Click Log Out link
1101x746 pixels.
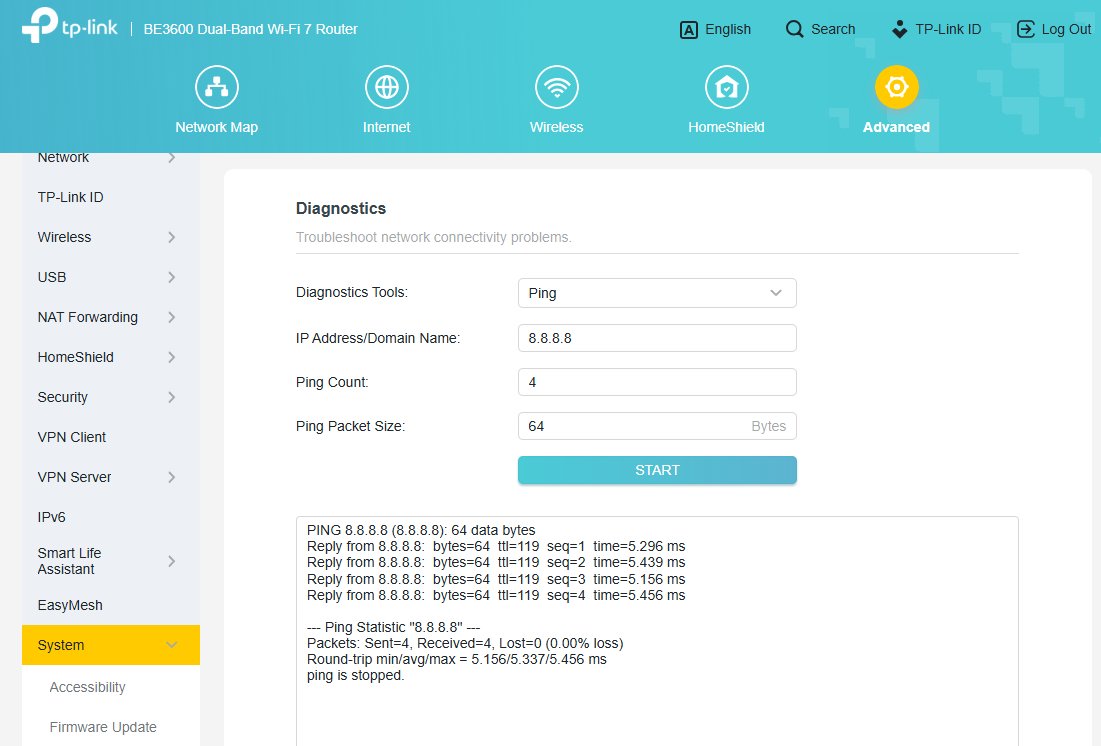pyautogui.click(x=1054, y=29)
